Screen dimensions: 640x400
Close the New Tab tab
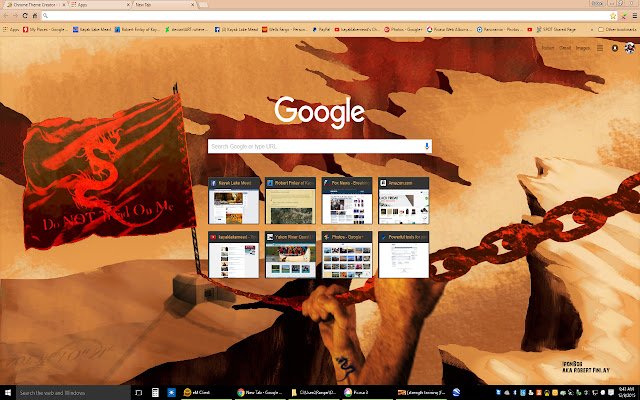tap(193, 5)
